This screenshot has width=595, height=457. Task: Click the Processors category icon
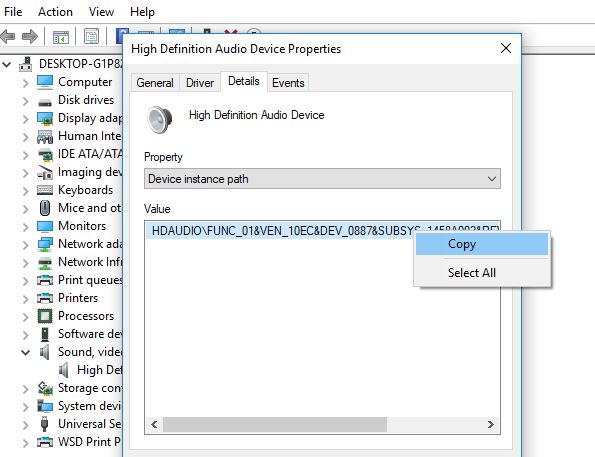[x=45, y=316]
